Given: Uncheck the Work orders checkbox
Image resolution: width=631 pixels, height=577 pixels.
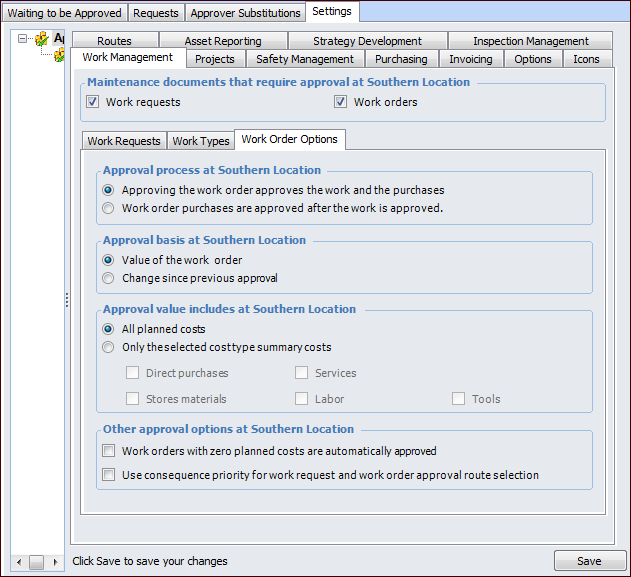Looking at the screenshot, I should (341, 102).
